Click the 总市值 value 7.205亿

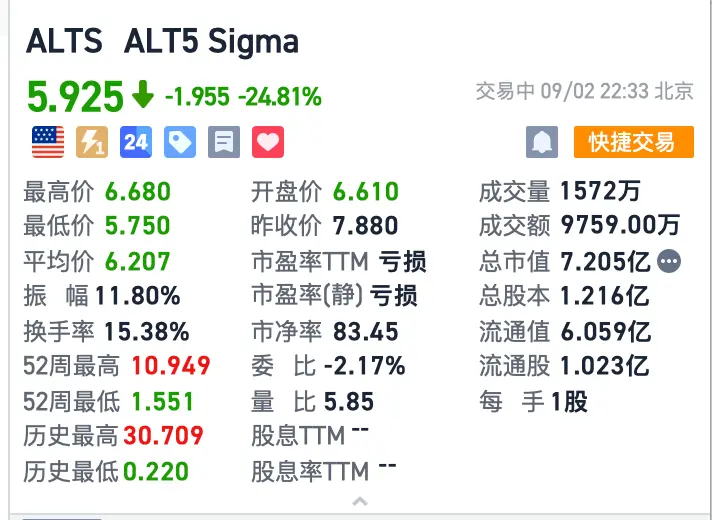coord(605,262)
